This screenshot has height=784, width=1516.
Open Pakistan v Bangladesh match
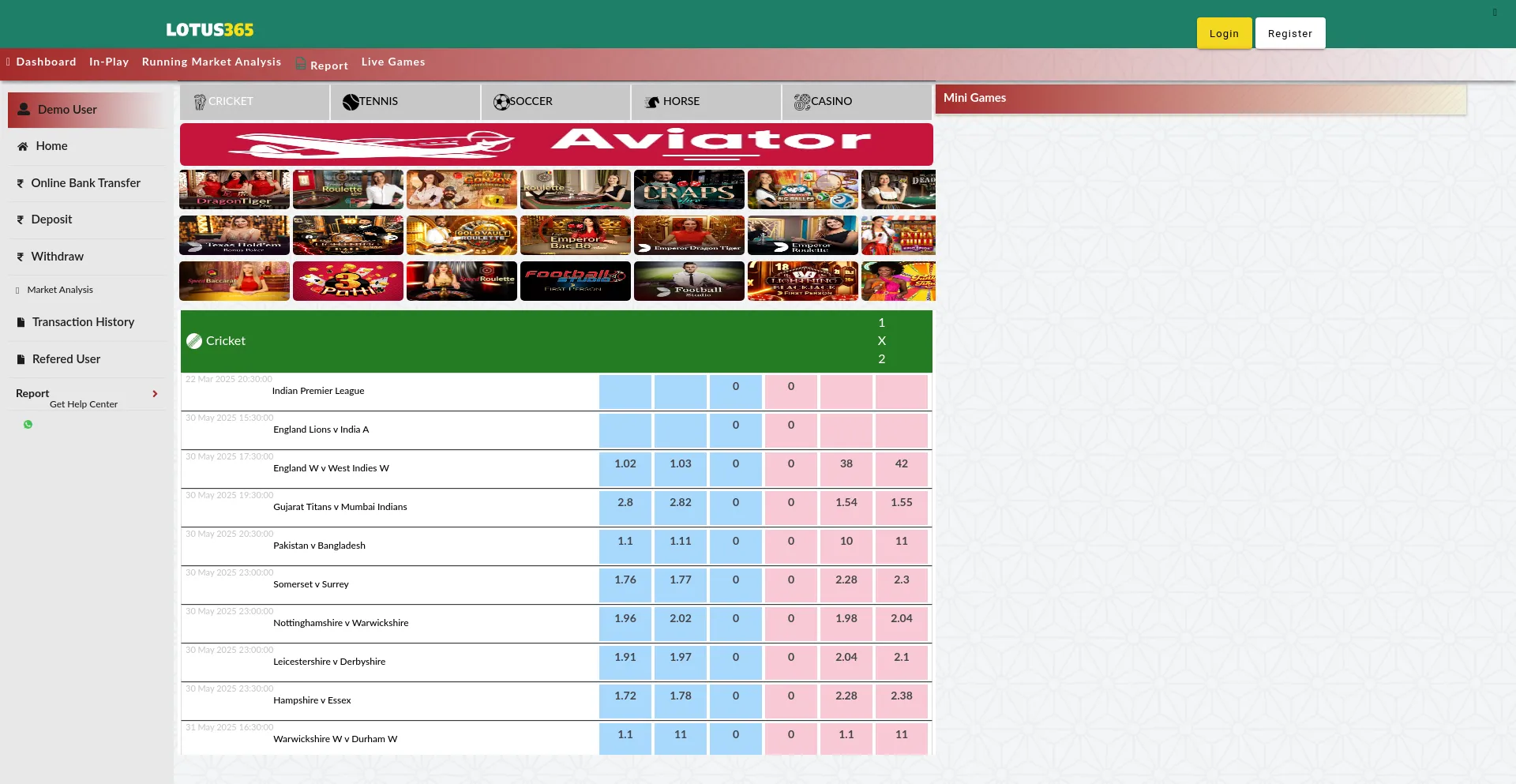(x=319, y=546)
